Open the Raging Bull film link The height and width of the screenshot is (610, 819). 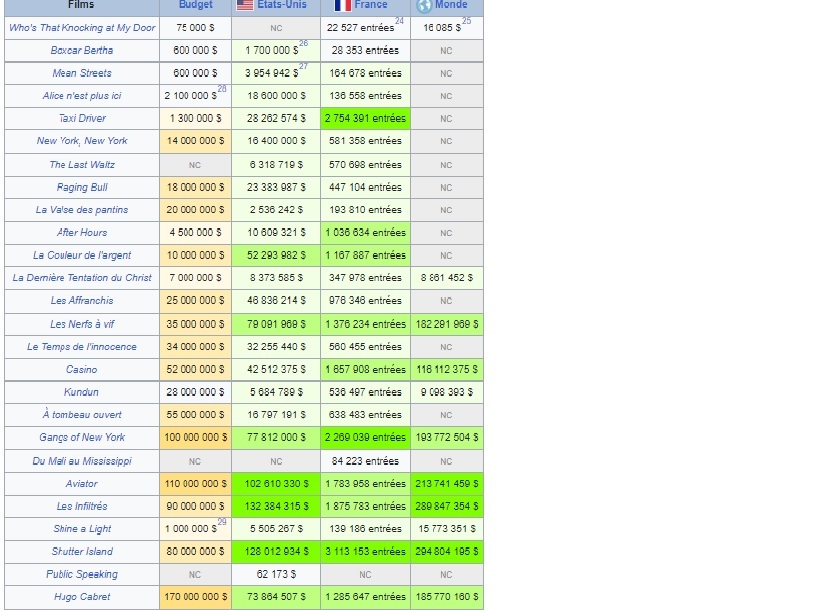tap(82, 187)
